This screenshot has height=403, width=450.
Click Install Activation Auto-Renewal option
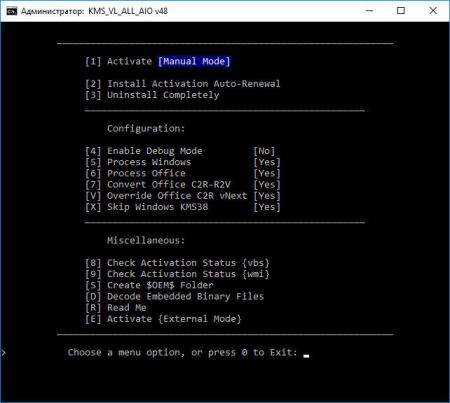pyautogui.click(x=183, y=84)
